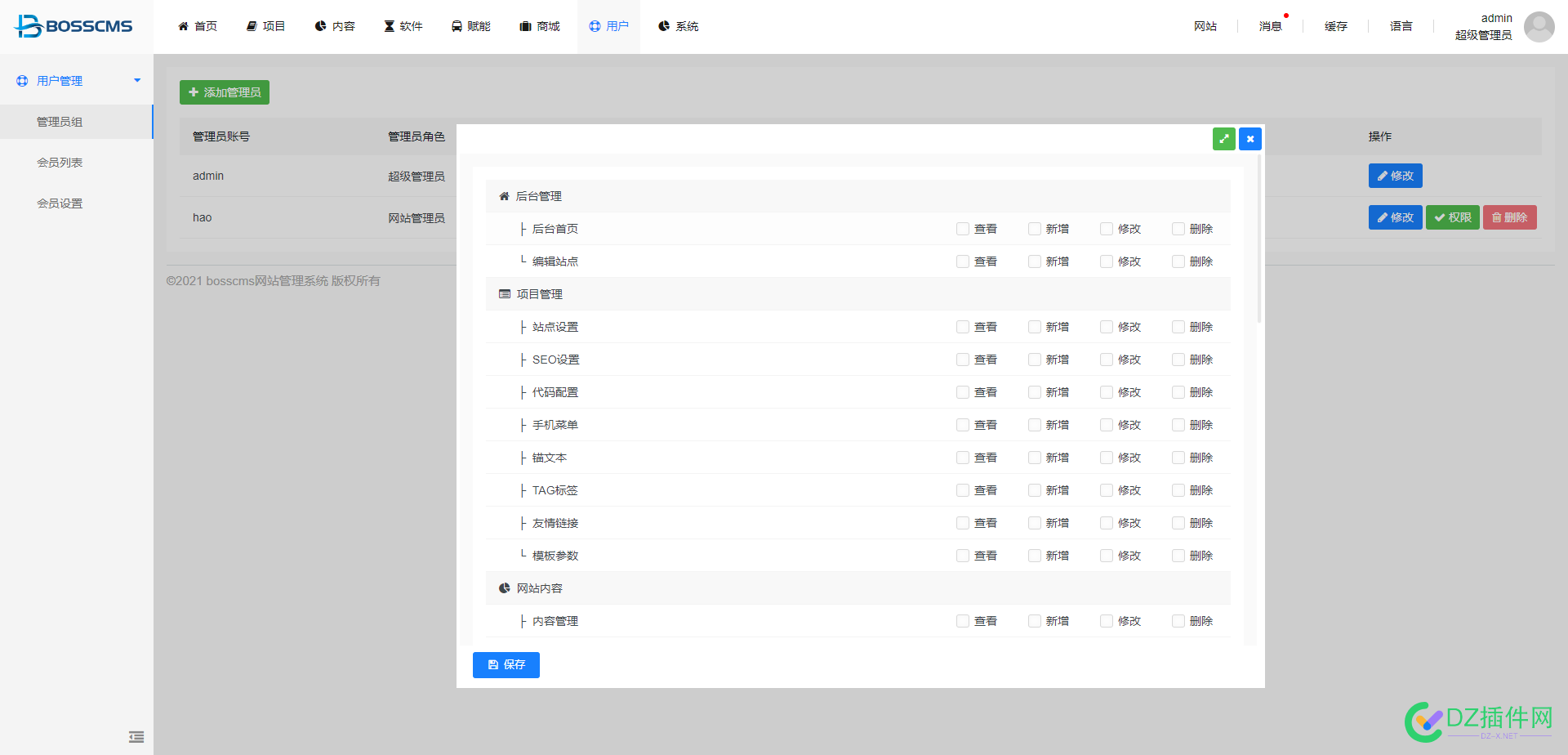
Task: Check 修改 for 手机菜单
Action: click(1107, 425)
